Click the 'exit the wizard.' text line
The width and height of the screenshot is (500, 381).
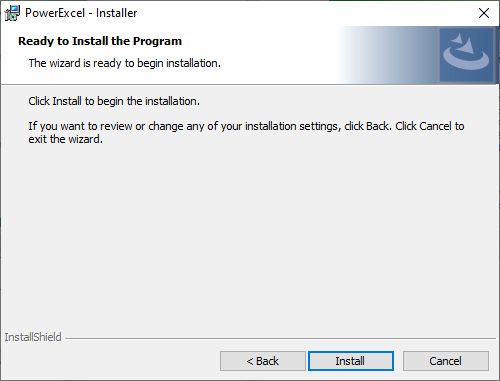pos(66,139)
